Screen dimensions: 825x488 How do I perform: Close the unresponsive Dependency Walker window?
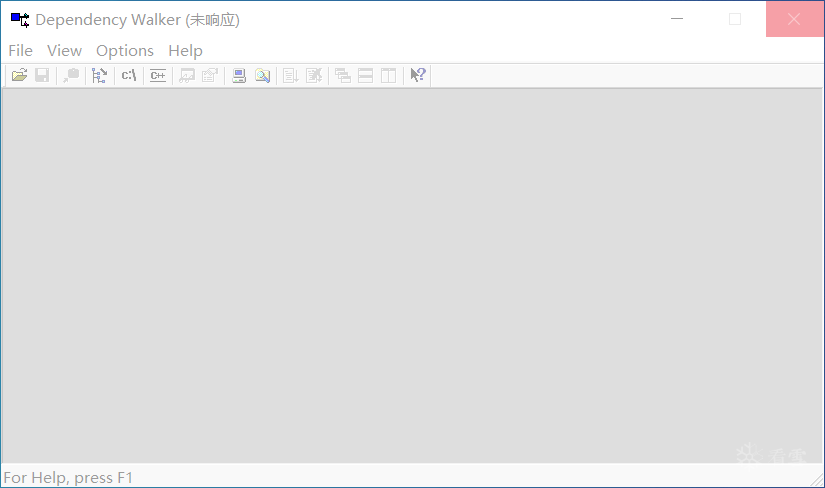point(794,19)
